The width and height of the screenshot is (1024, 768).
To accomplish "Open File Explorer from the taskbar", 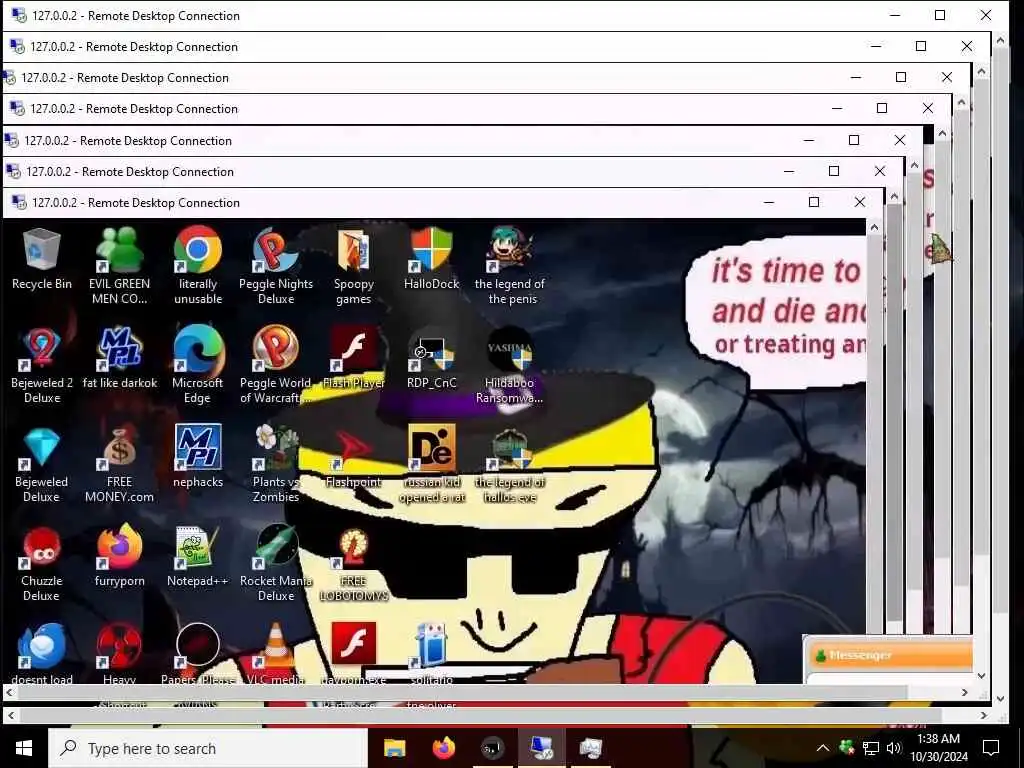I will click(x=394, y=748).
